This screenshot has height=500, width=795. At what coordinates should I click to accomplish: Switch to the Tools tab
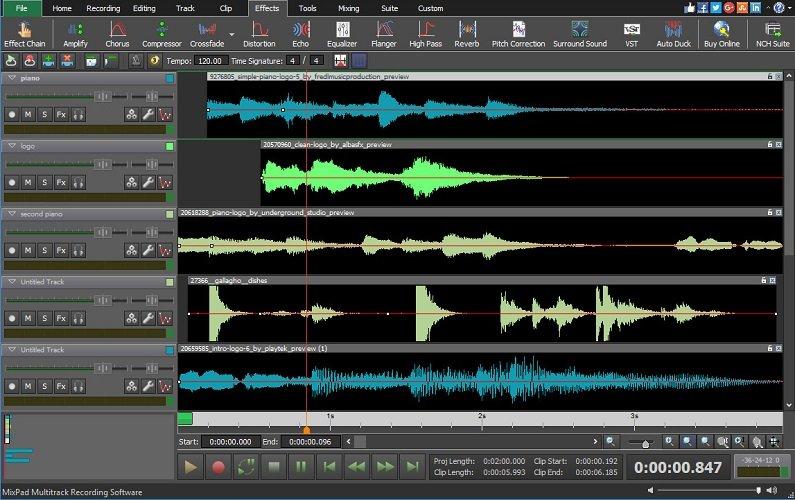coord(307,8)
